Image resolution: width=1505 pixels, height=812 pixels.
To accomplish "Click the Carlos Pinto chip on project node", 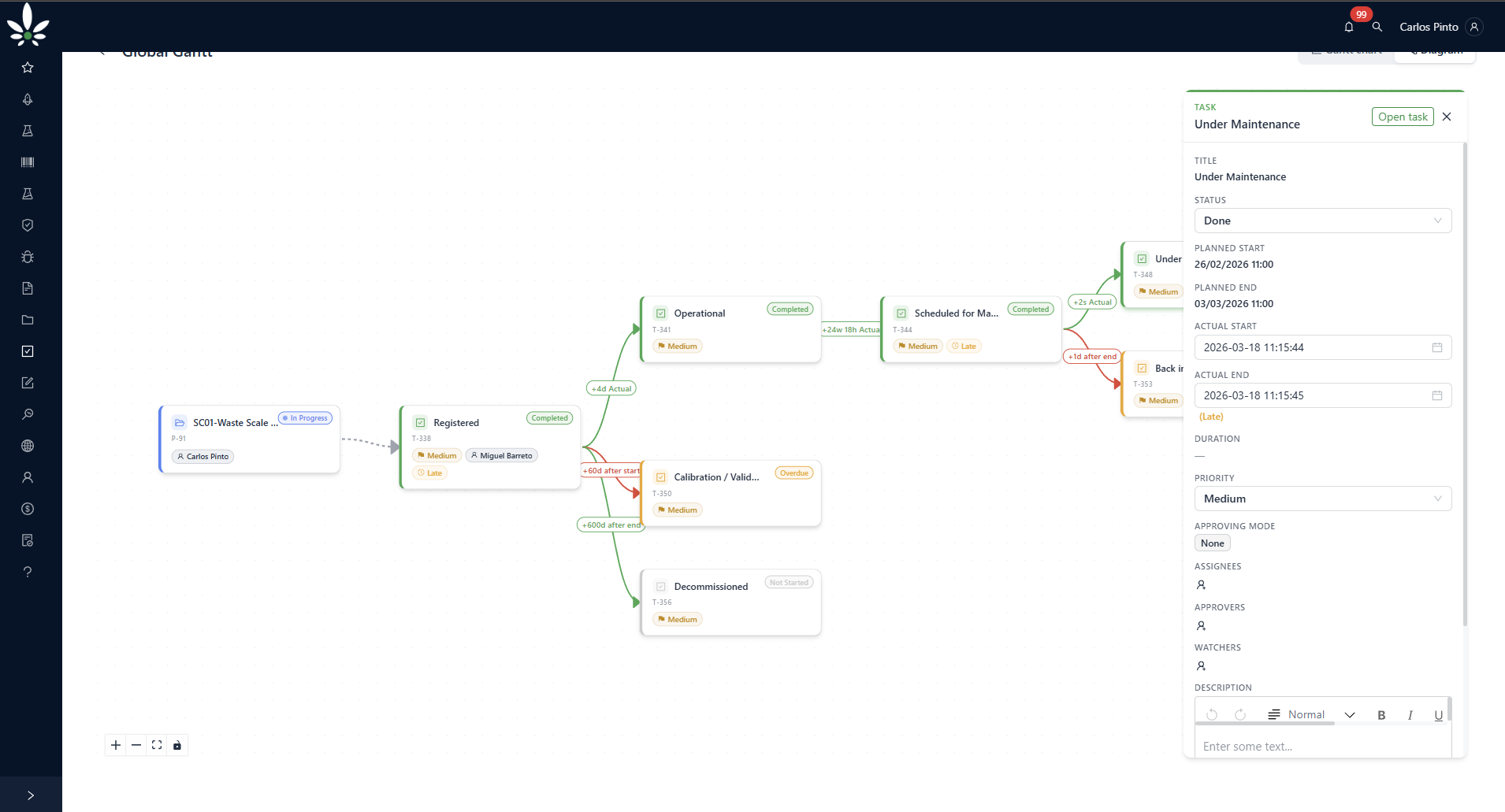I will point(203,457).
